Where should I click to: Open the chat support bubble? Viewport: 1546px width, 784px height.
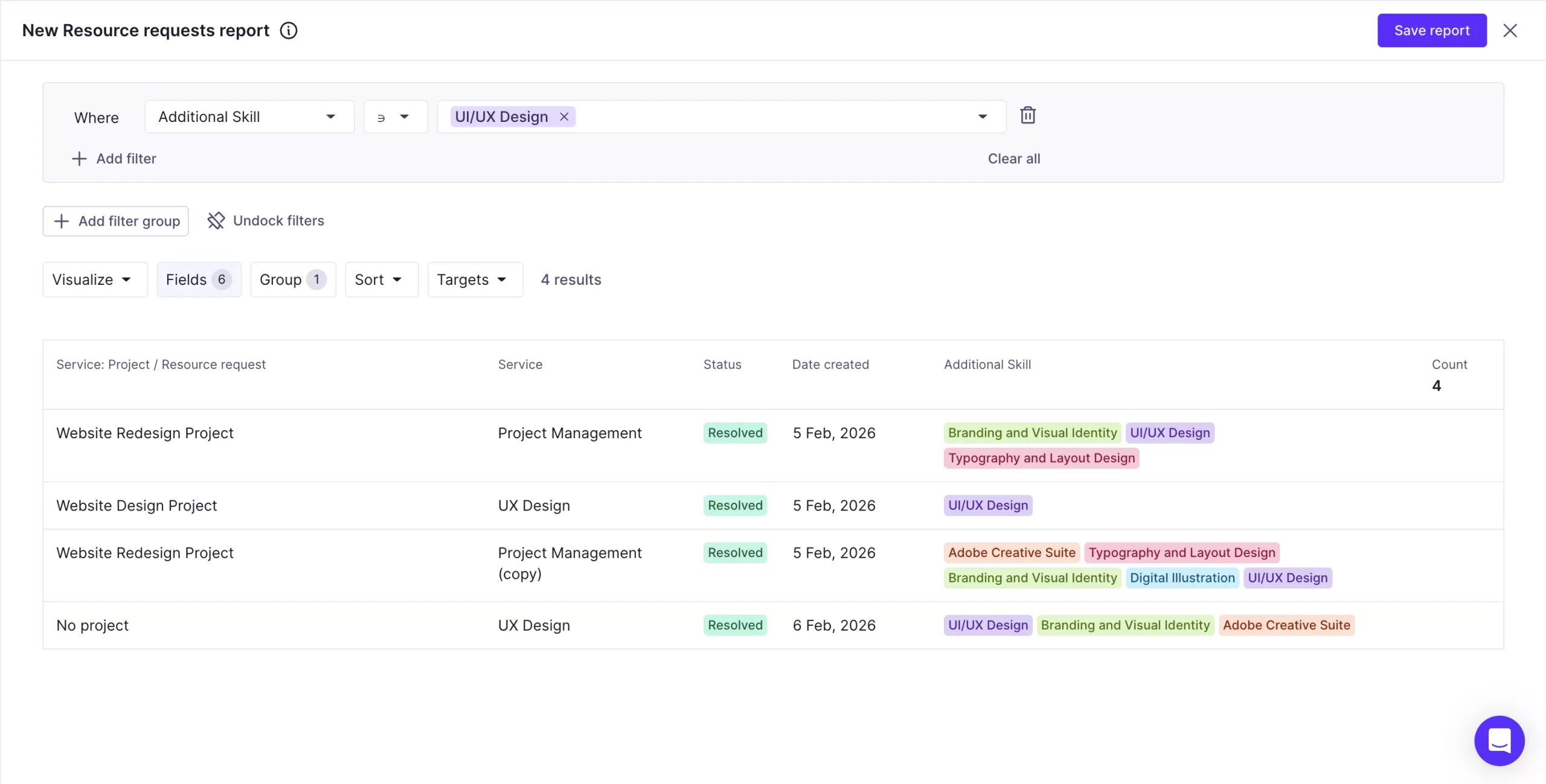click(x=1499, y=741)
